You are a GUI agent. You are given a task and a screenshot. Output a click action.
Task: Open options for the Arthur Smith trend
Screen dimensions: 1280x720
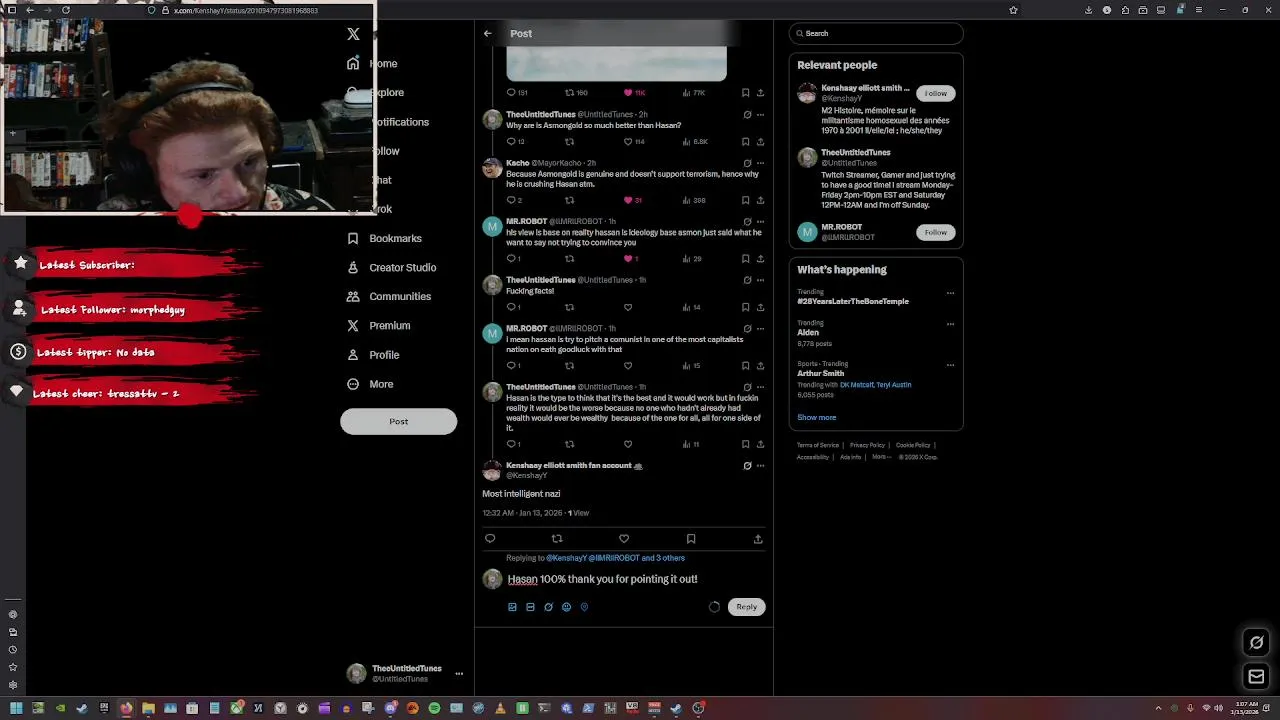click(x=950, y=365)
